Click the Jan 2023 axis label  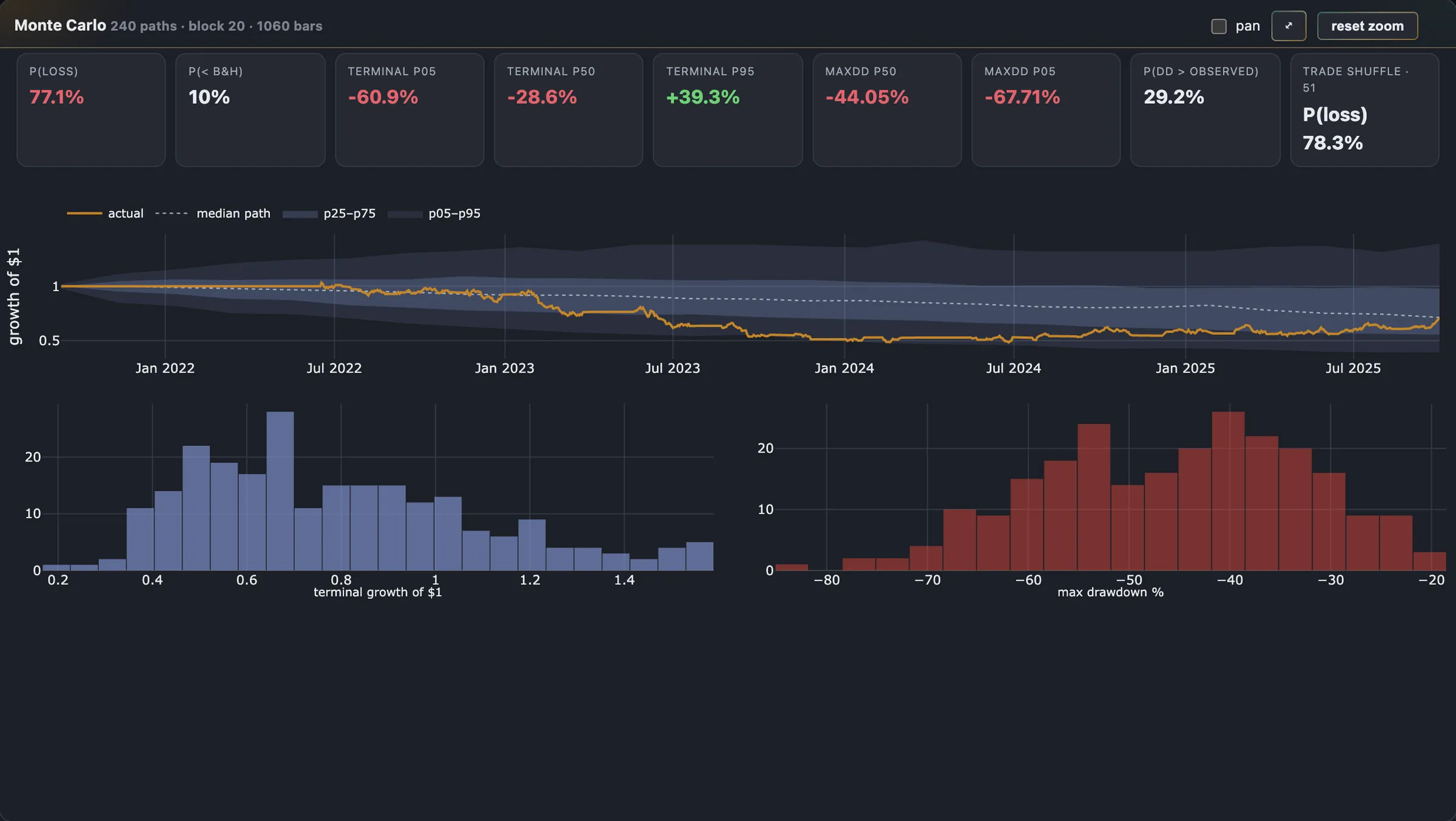[x=505, y=368]
